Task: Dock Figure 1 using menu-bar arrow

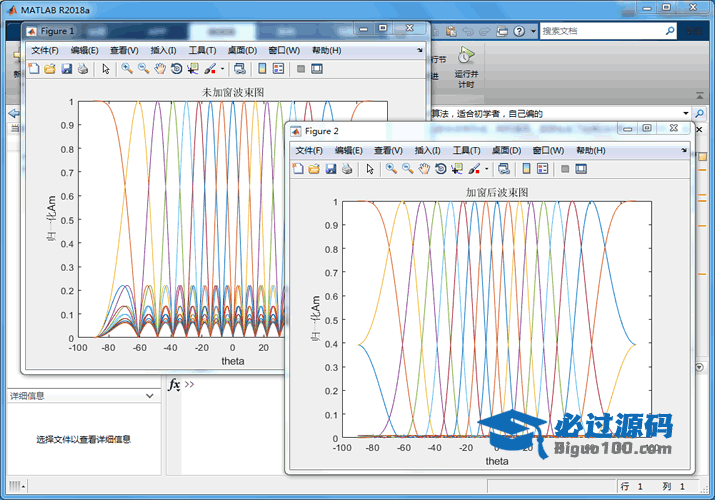Action: click(x=420, y=50)
